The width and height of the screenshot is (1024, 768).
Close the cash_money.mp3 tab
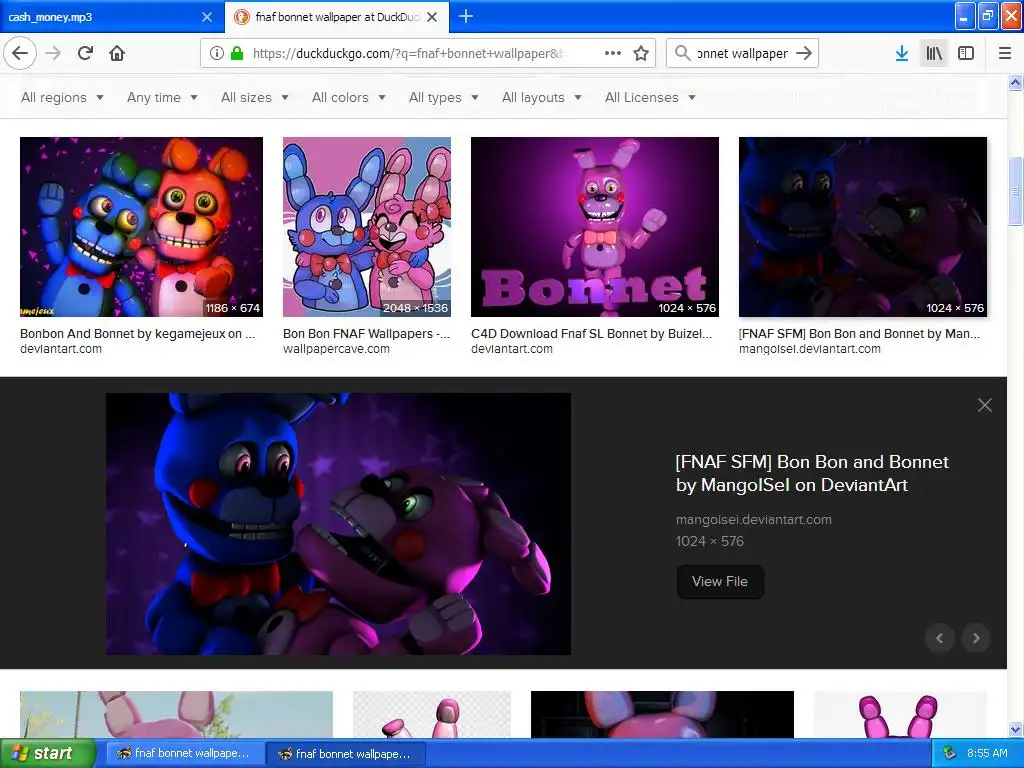(207, 17)
